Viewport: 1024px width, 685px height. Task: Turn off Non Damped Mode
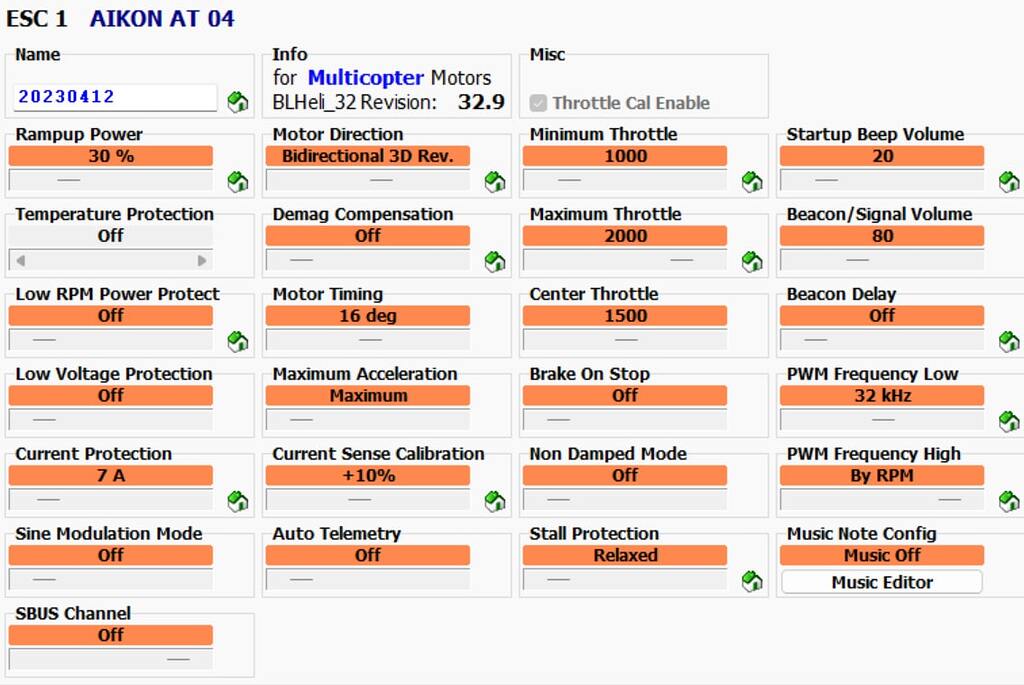click(x=625, y=476)
